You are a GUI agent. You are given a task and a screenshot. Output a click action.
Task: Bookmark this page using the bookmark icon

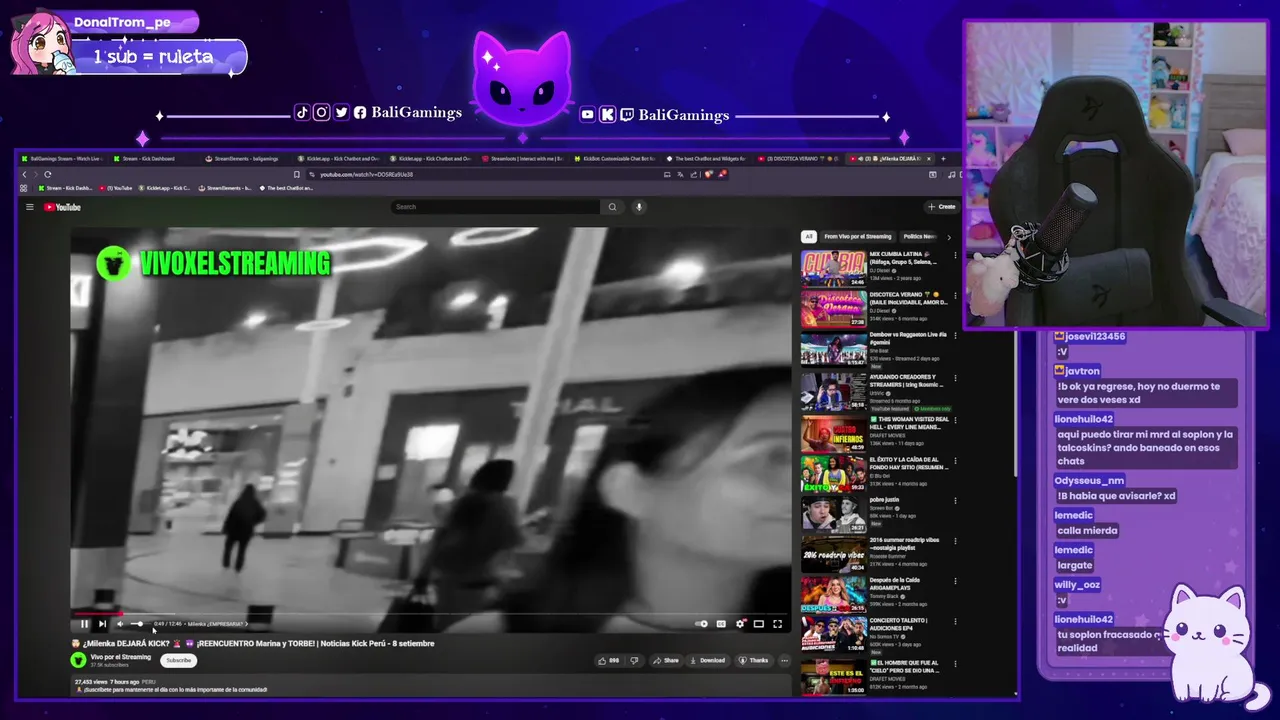pyautogui.click(x=296, y=174)
